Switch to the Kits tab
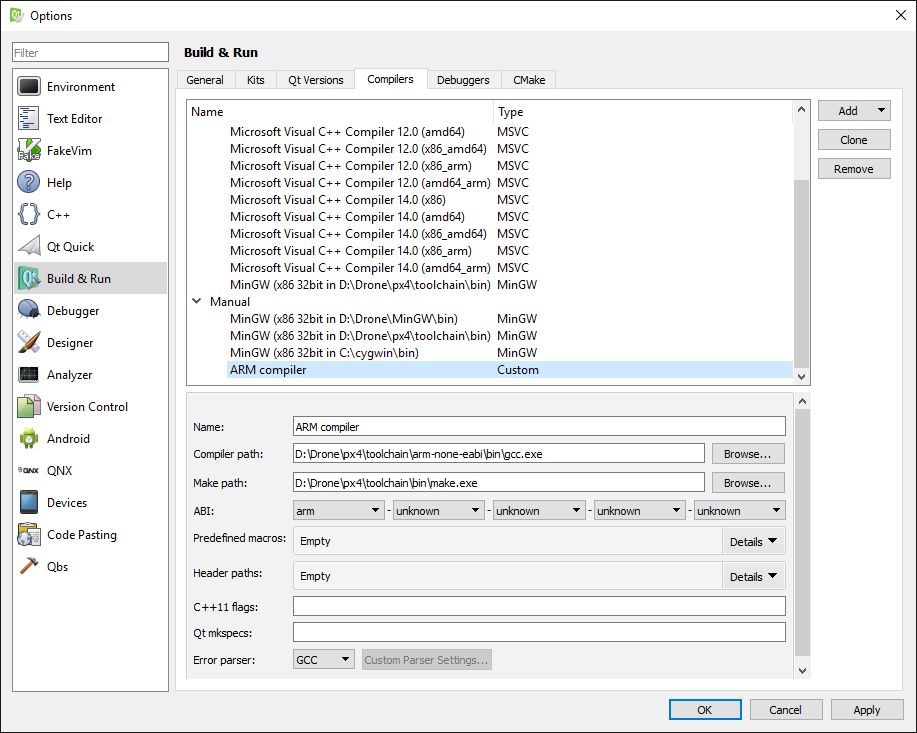This screenshot has width=917, height=733. pyautogui.click(x=256, y=80)
